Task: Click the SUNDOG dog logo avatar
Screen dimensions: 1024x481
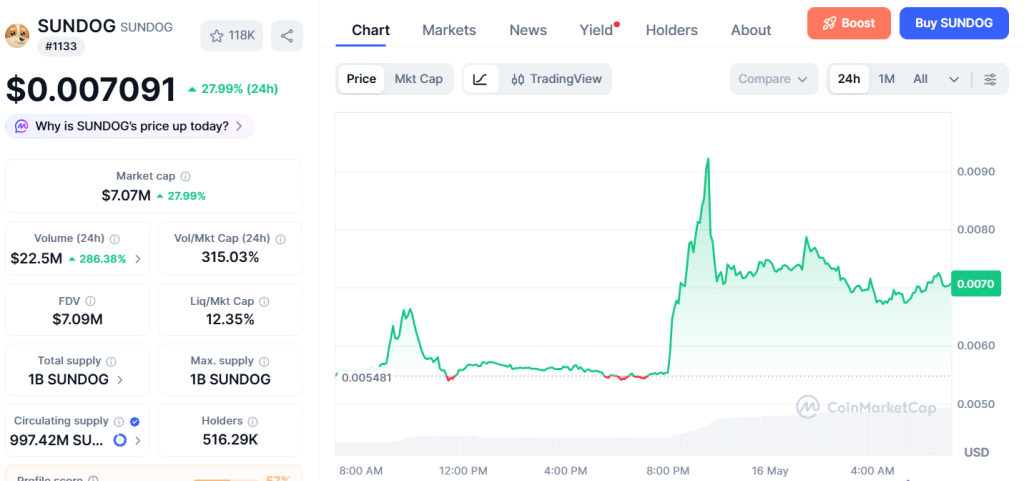Action: tap(18, 35)
